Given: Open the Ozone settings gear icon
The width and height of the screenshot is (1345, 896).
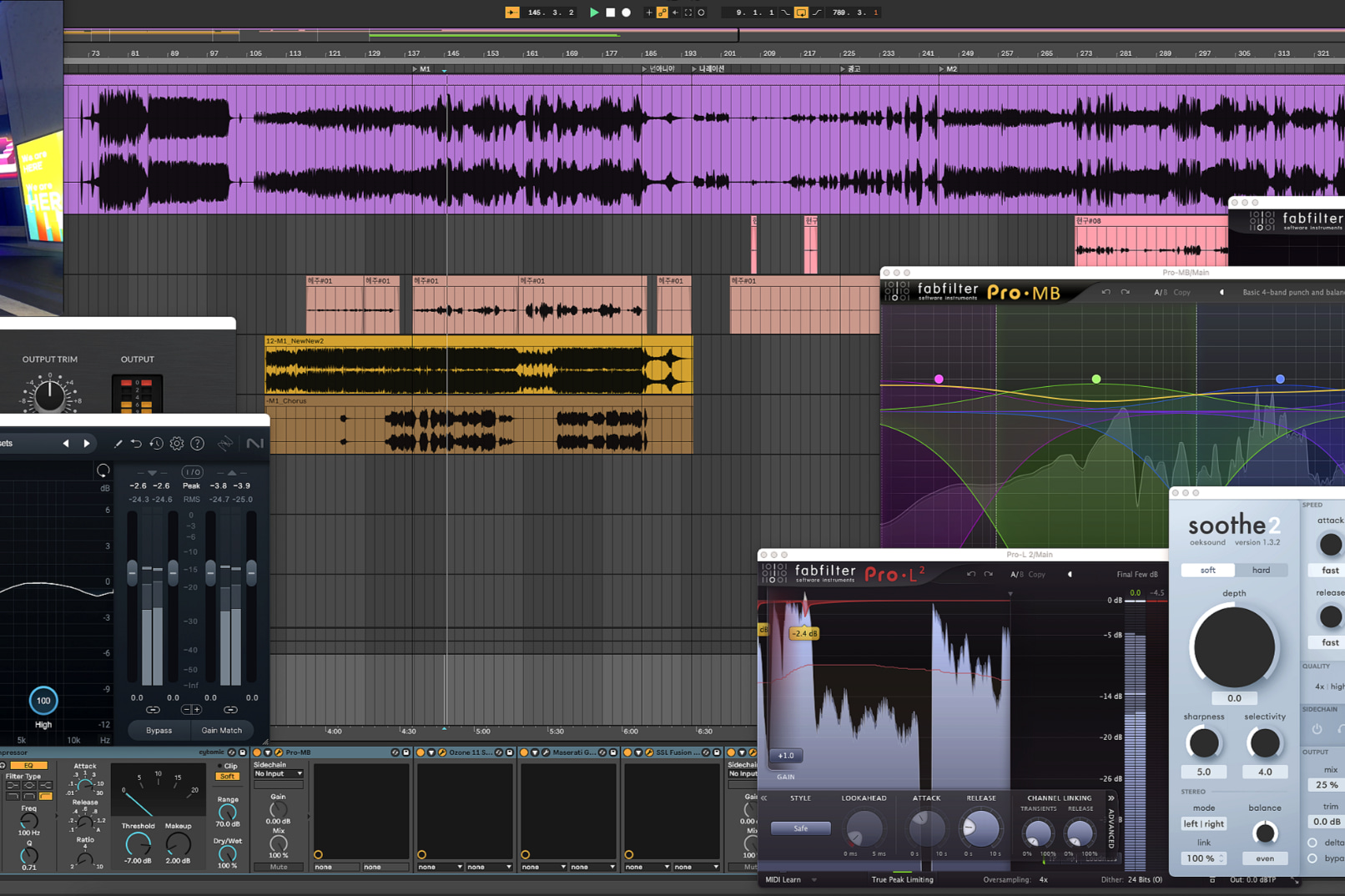Looking at the screenshot, I should click(177, 444).
